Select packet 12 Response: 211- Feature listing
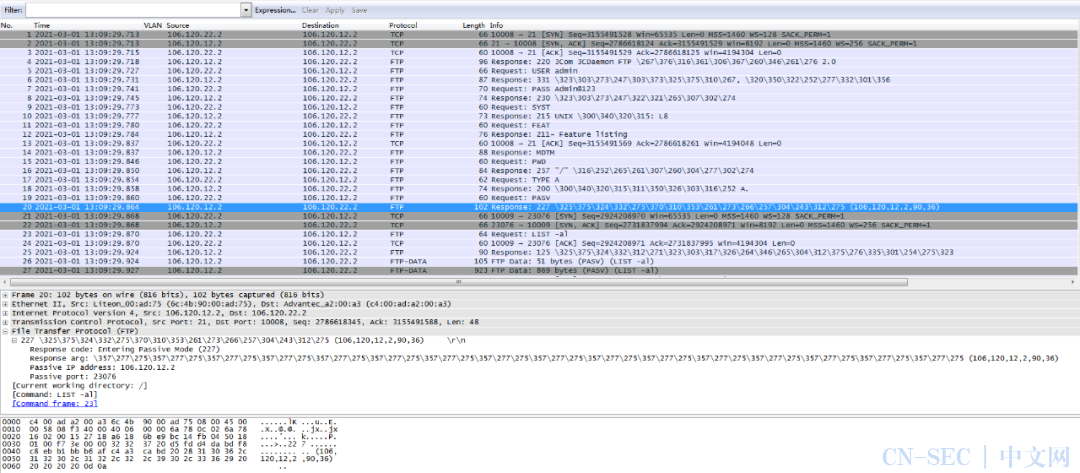 (540, 134)
